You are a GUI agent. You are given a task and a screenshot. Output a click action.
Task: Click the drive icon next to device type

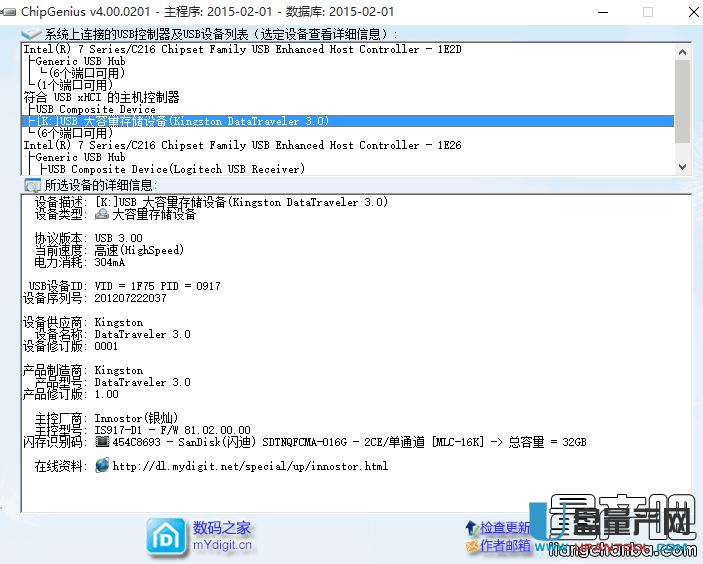pyautogui.click(x=102, y=214)
